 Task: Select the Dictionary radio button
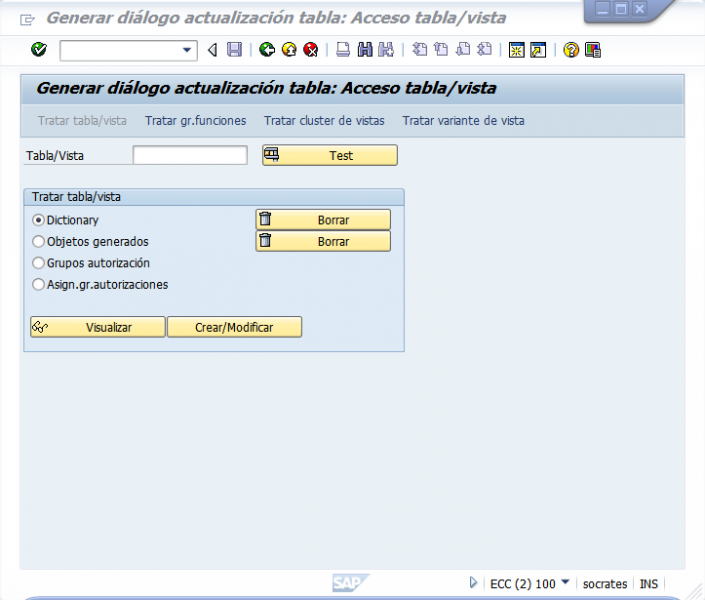[39, 220]
